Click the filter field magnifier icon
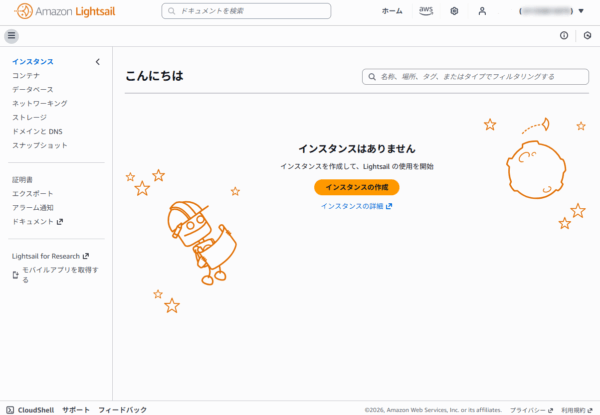Image resolution: width=600 pixels, height=415 pixels. [x=372, y=77]
